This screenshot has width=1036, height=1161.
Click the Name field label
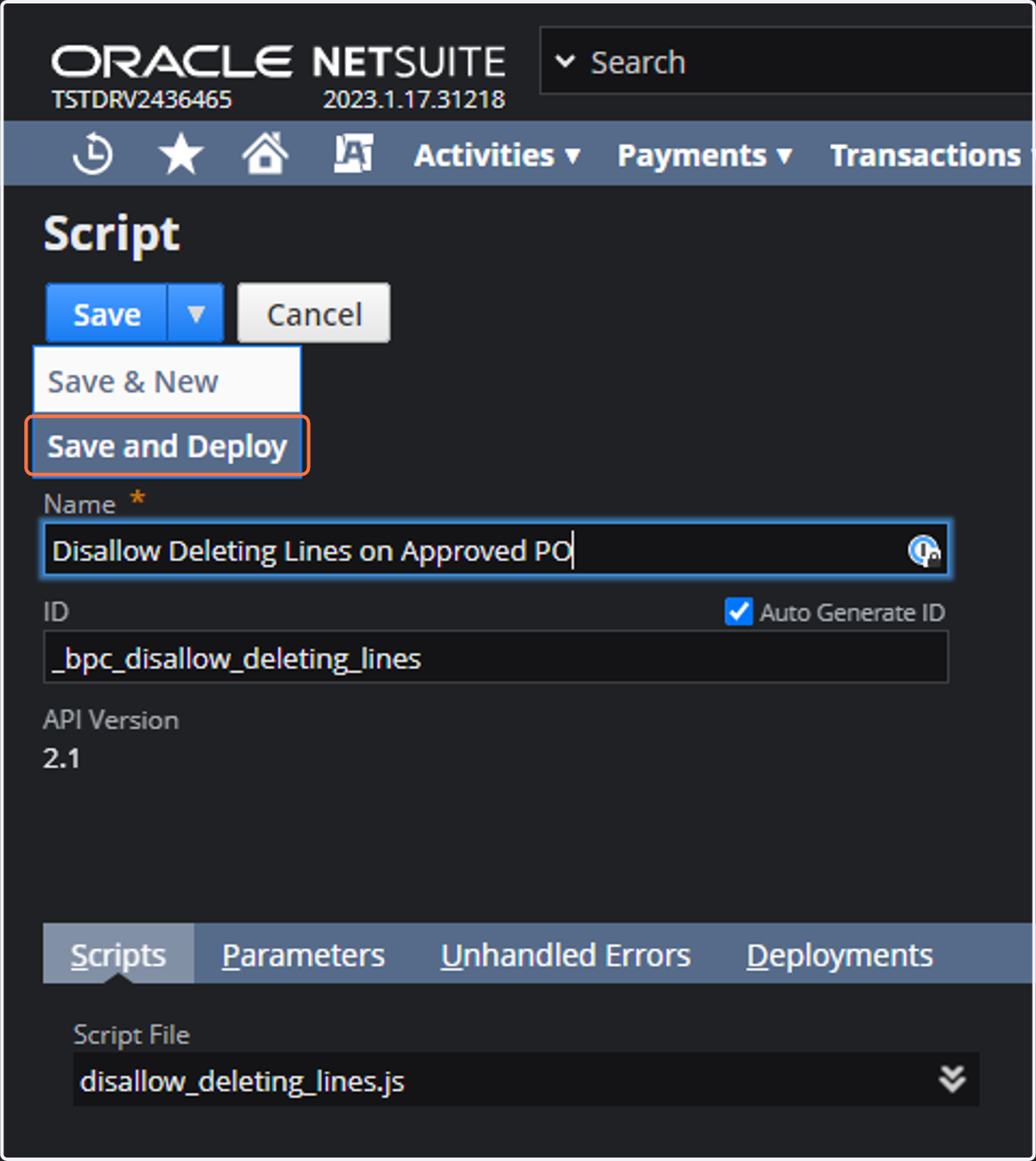[x=79, y=504]
